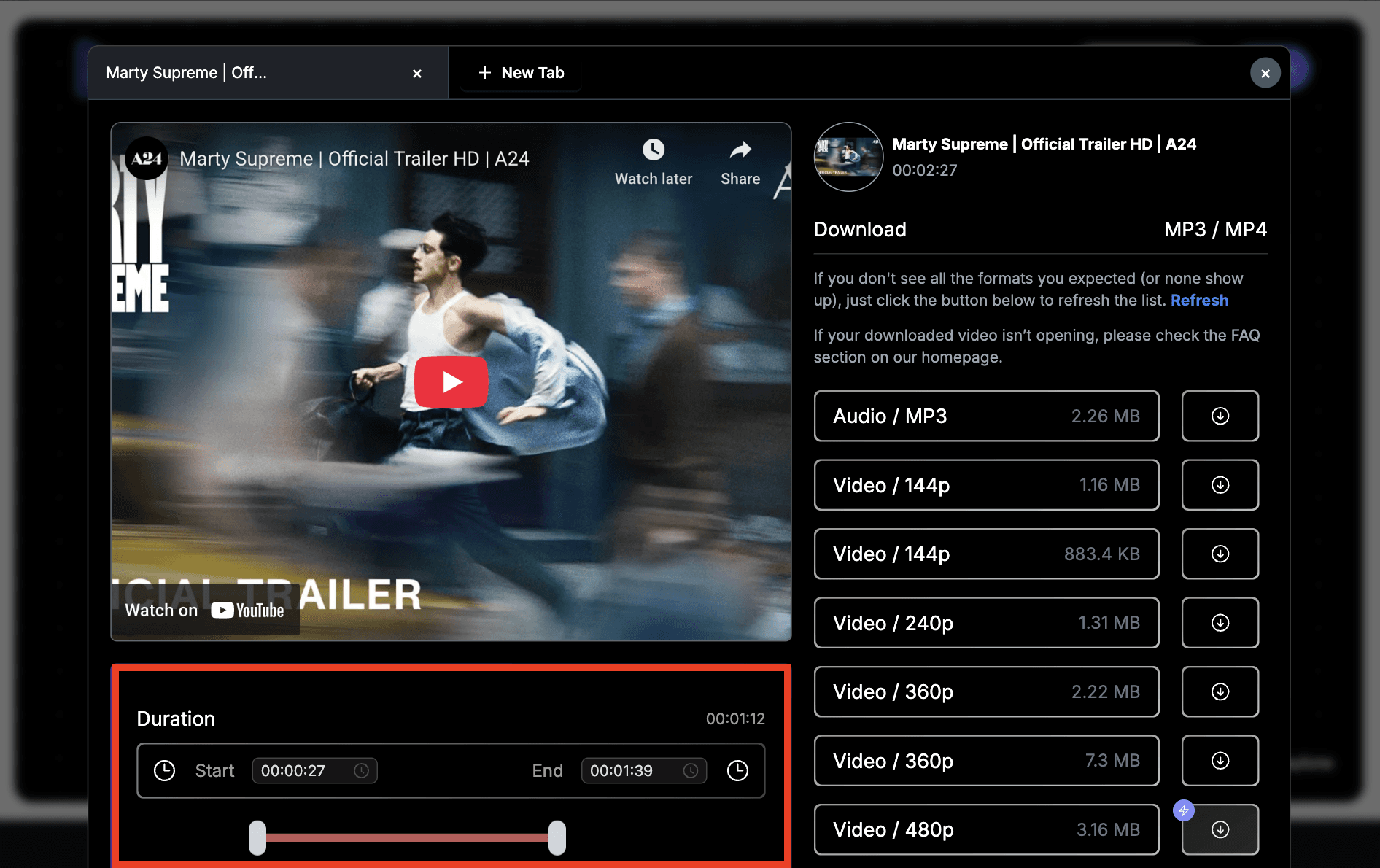This screenshot has width=1380, height=868.
Task: Download the Video / 144p 883.4 KB file
Action: (1220, 554)
